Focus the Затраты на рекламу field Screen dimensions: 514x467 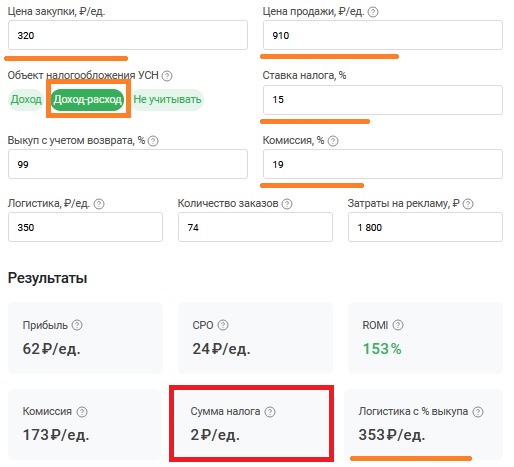coord(425,227)
